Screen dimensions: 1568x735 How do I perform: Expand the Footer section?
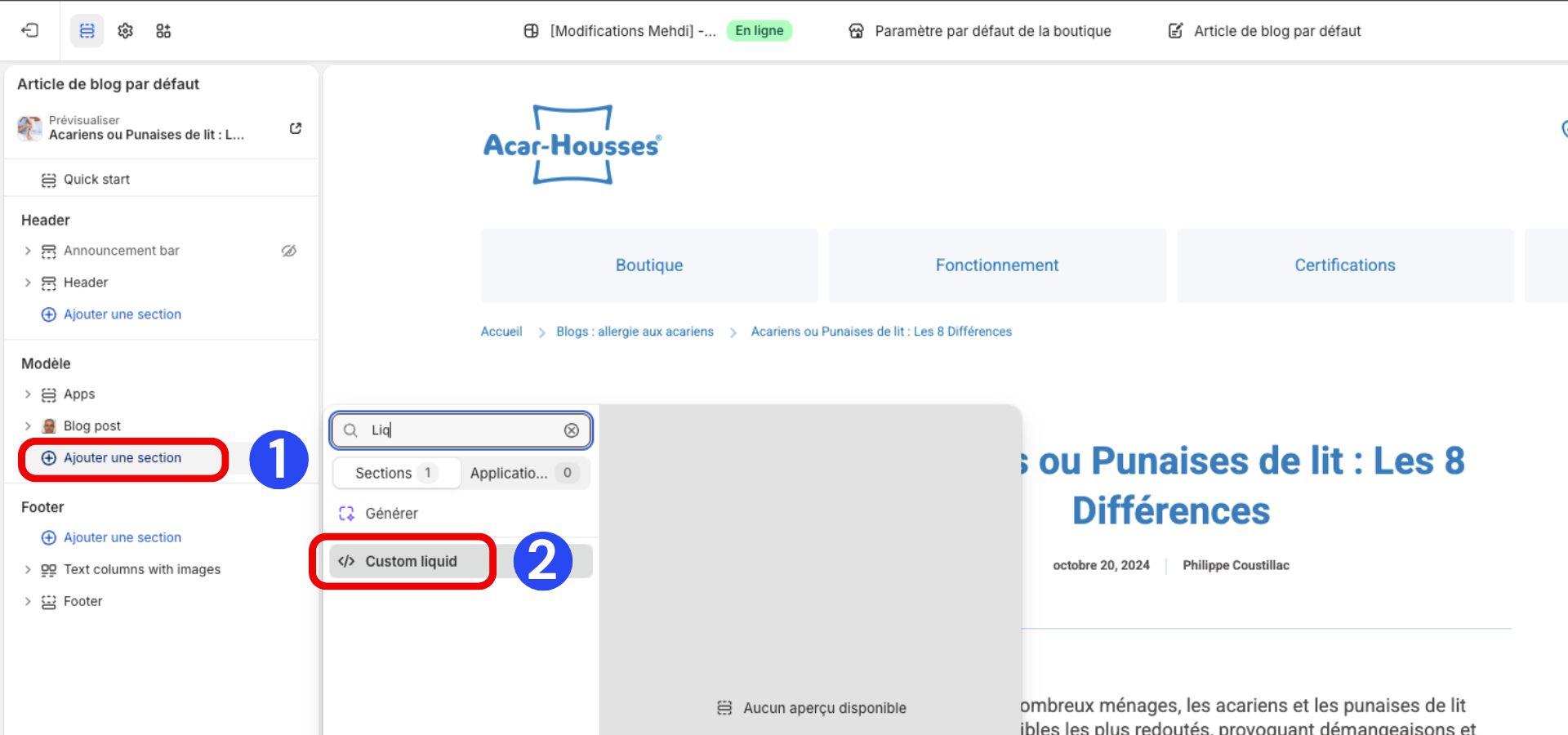pos(28,601)
